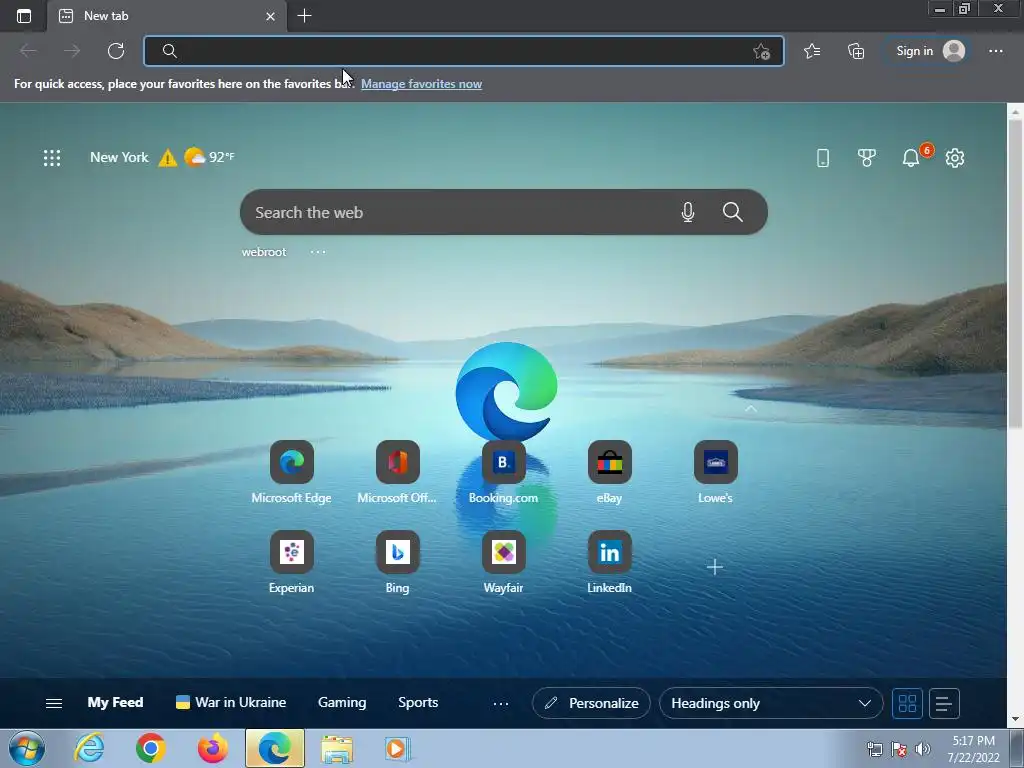Image resolution: width=1024 pixels, height=768 pixels.
Task: Open Windows Explorer from taskbar
Action: 337,748
